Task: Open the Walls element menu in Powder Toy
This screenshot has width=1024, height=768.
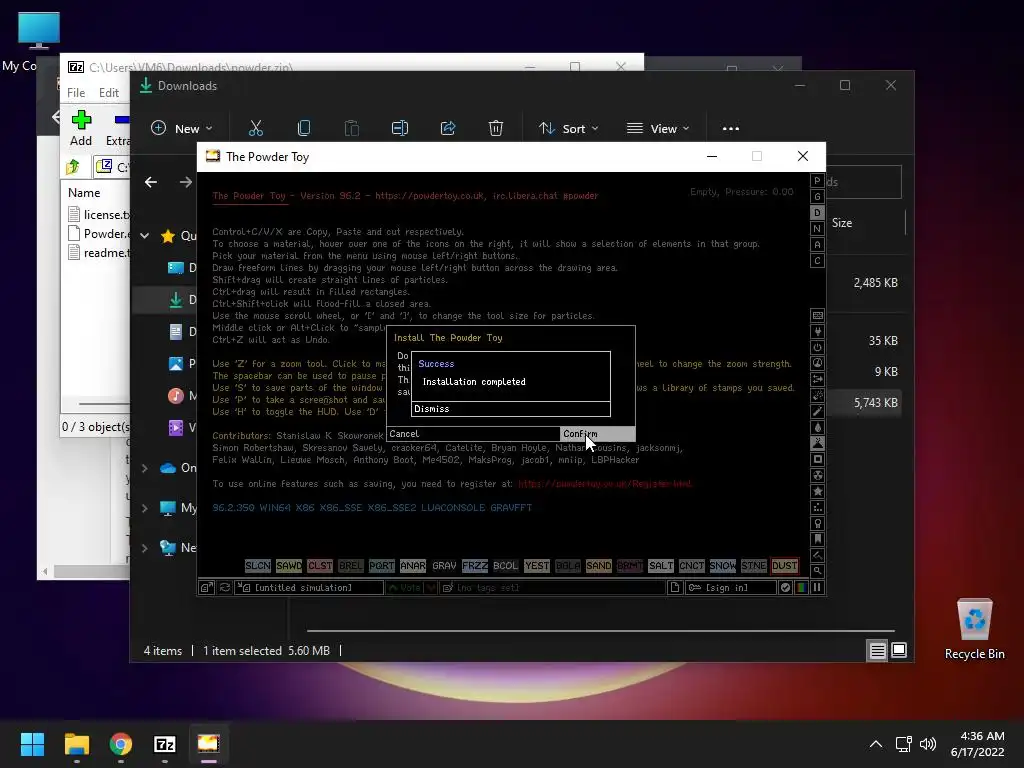Action: [x=817, y=315]
